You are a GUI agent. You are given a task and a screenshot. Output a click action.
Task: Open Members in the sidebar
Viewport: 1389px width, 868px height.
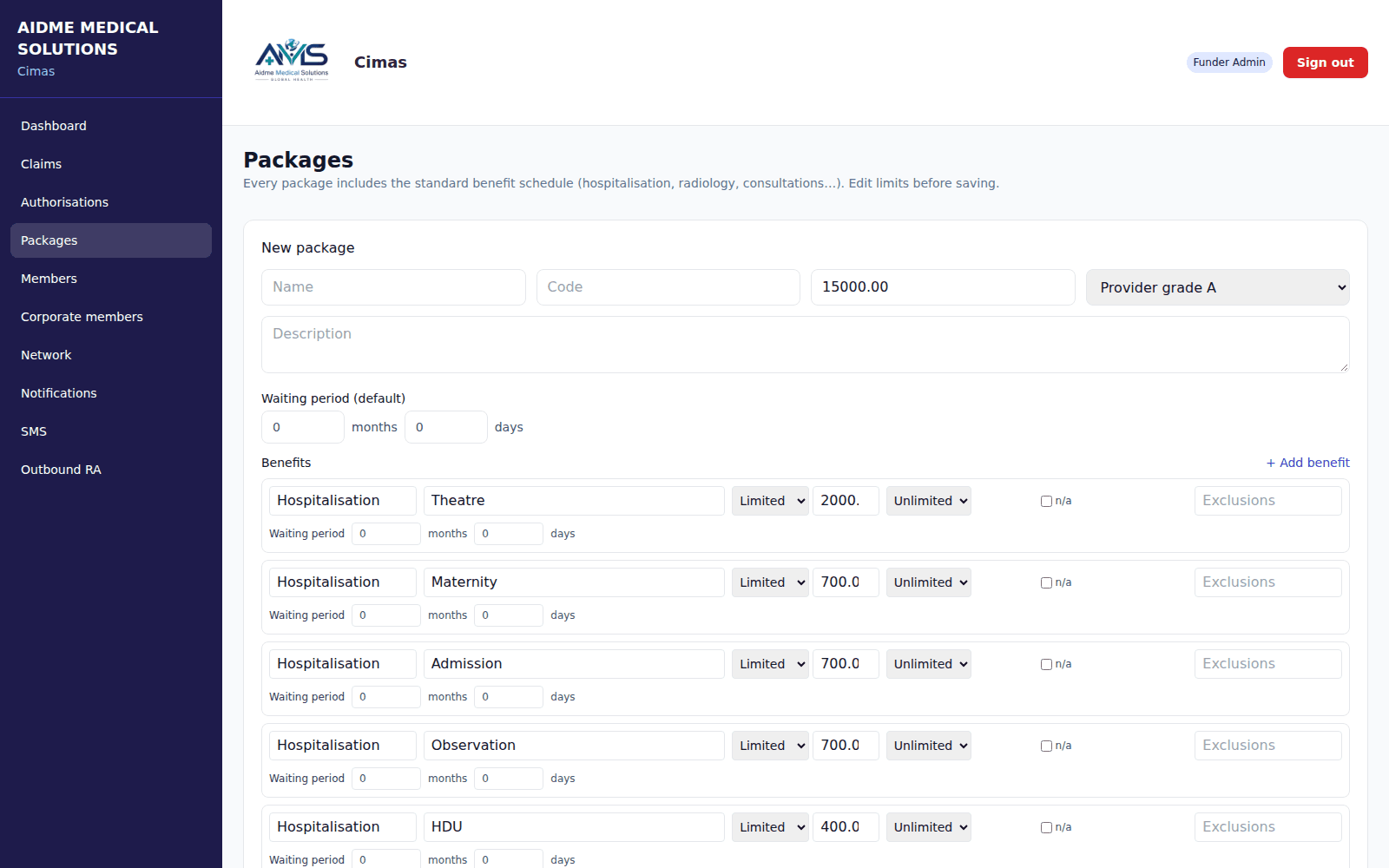click(x=111, y=279)
